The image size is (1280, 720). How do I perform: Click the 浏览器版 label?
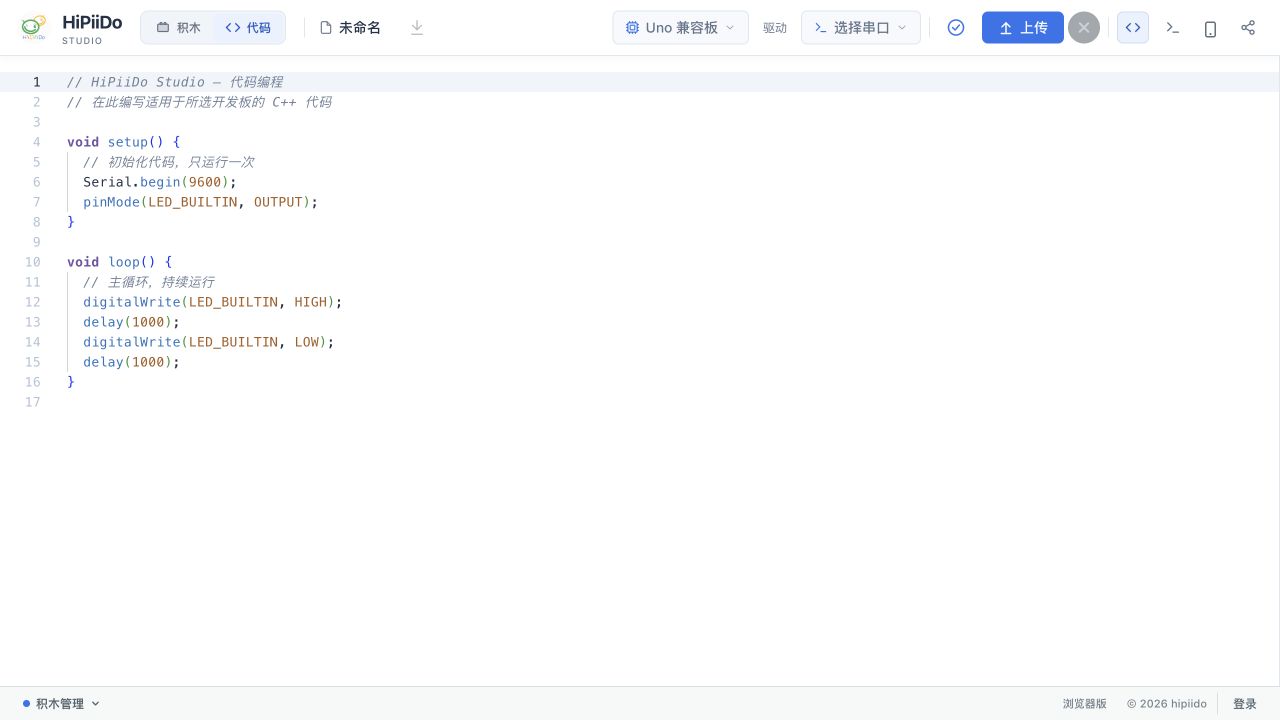point(1084,704)
